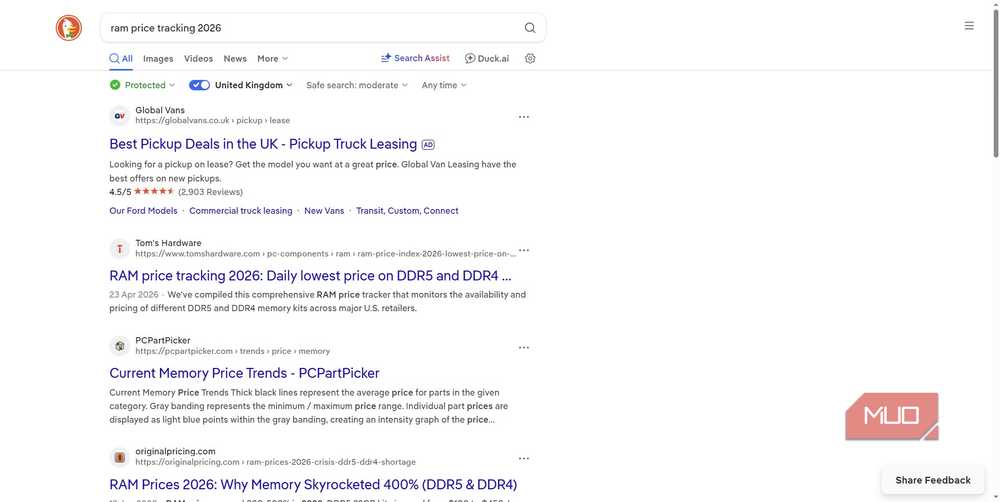1000x502 pixels.
Task: Click the green Protected checkmark icon
Action: [x=115, y=85]
